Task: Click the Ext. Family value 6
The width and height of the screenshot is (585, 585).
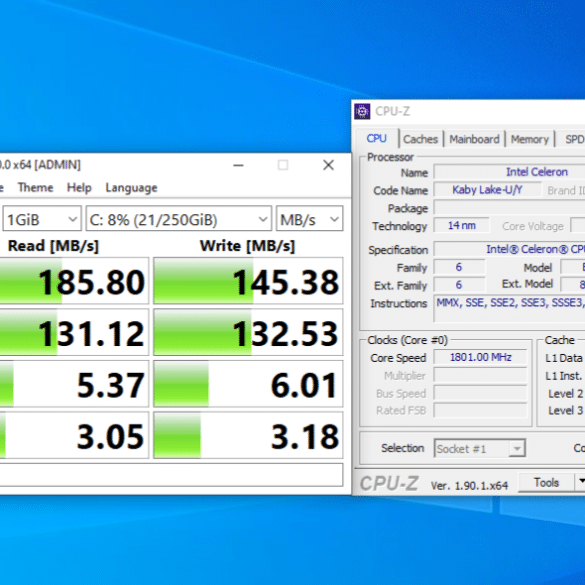Action: pyautogui.click(x=459, y=285)
